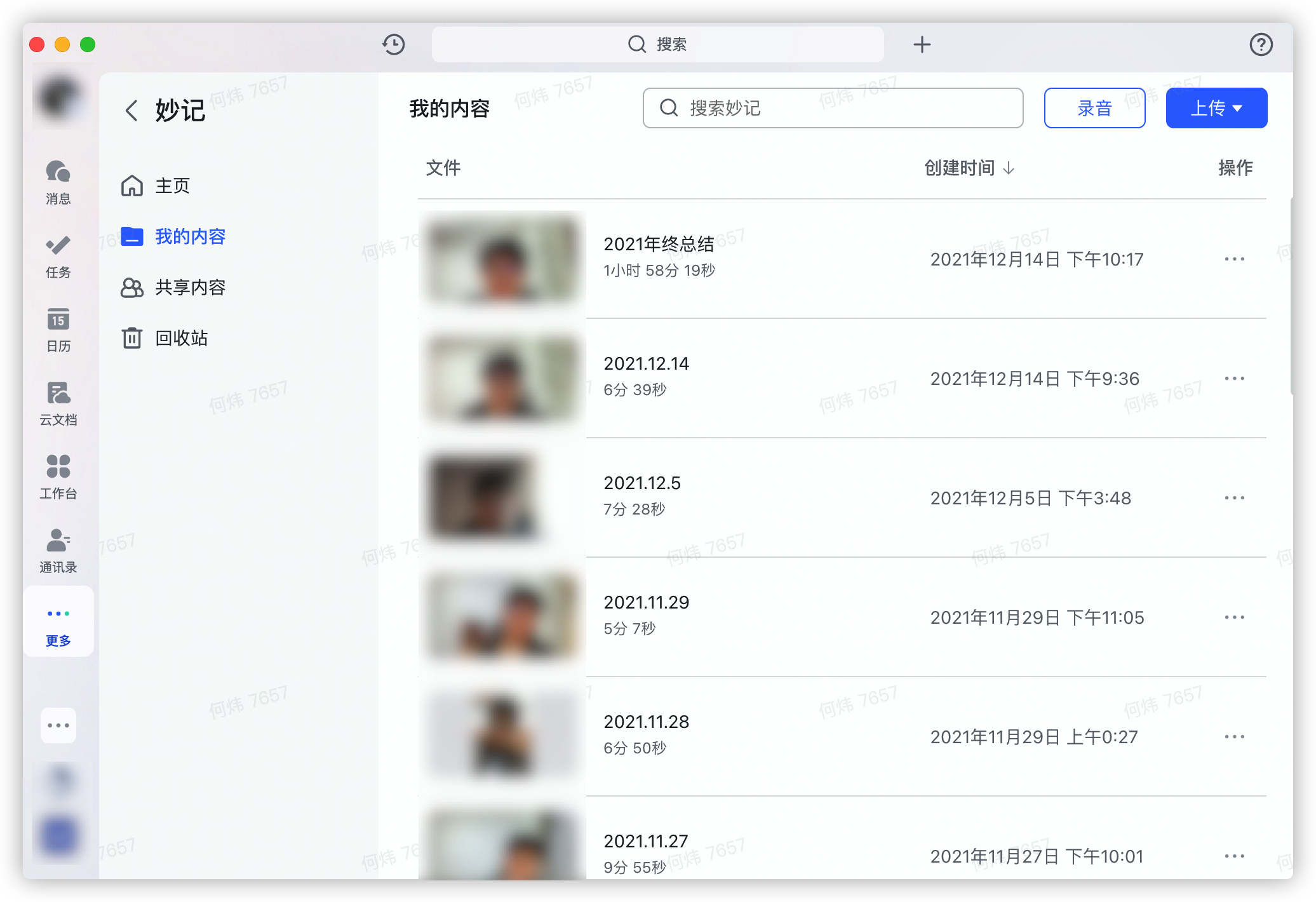Open Workbench (工作台) in sidebar
Viewport: 1316px width, 902px height.
[58, 477]
